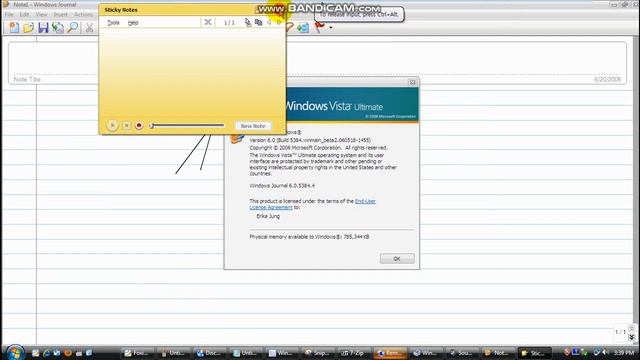Click the Flag icon in Journal toolbar
Viewport: 640px width, 360px height.
319,27
